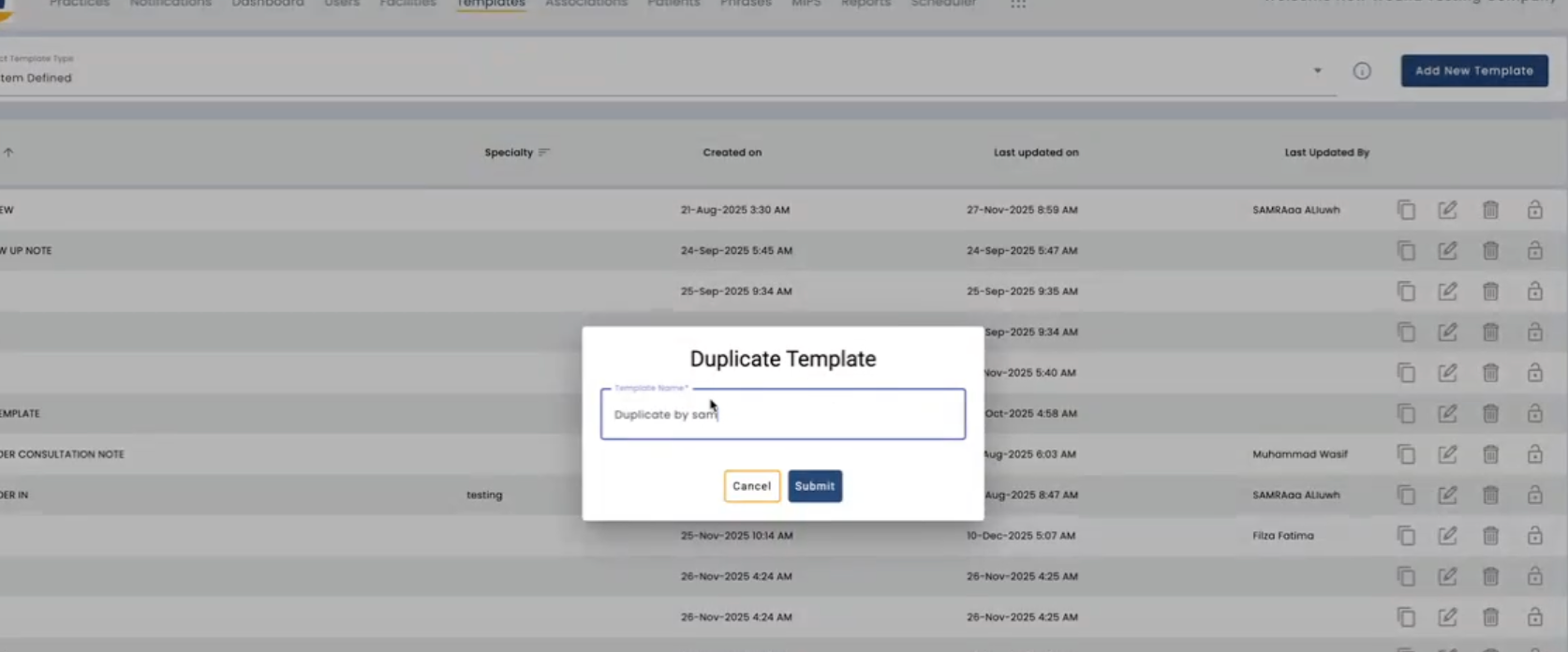The height and width of the screenshot is (652, 1568).
Task: Toggle lock on Filza Fatima's template row
Action: pos(1534,536)
